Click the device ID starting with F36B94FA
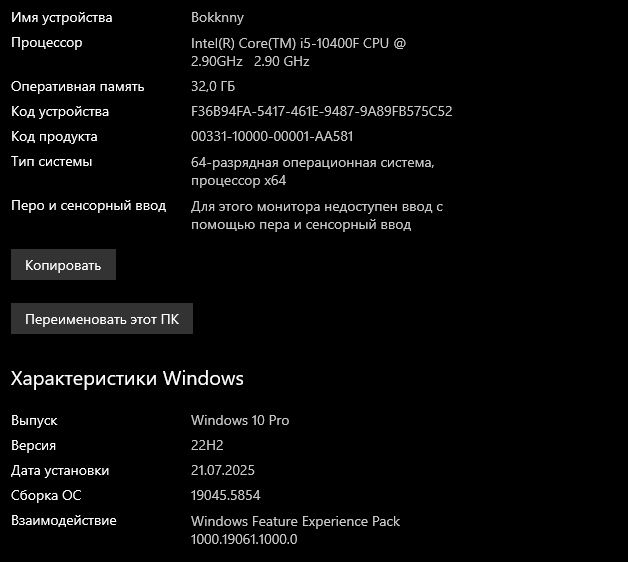 [321, 112]
